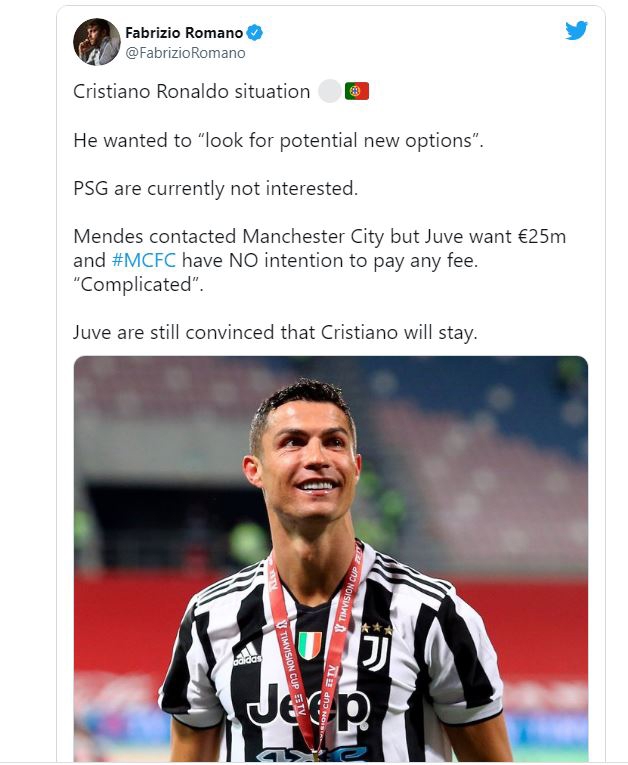Click the "look for potential new options" line
This screenshot has width=628, height=765.
click(x=278, y=140)
